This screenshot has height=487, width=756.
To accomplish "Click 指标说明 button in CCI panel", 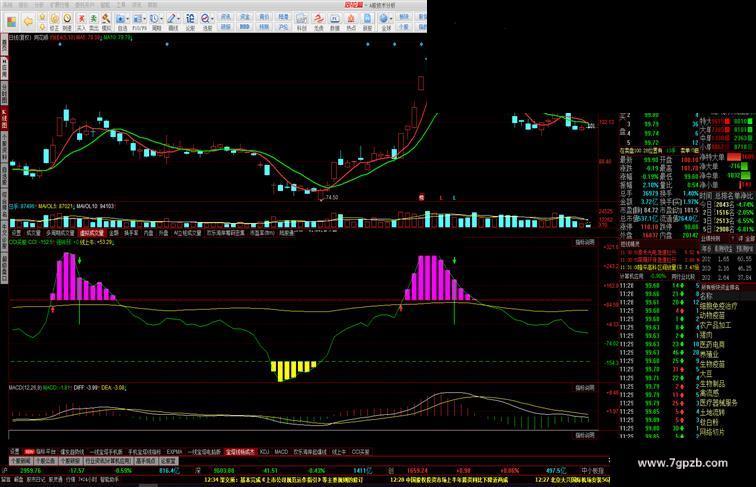I will [585, 242].
